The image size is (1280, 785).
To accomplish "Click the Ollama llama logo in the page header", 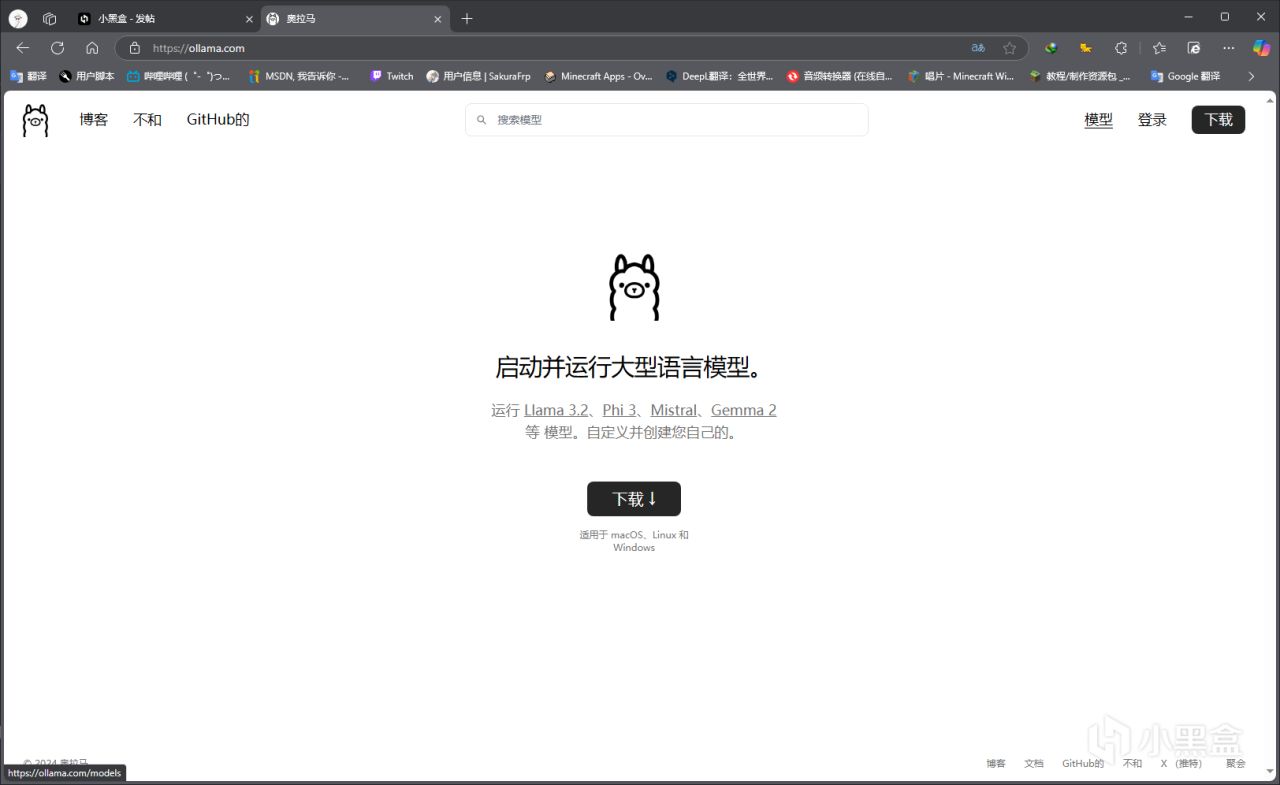I will point(35,120).
